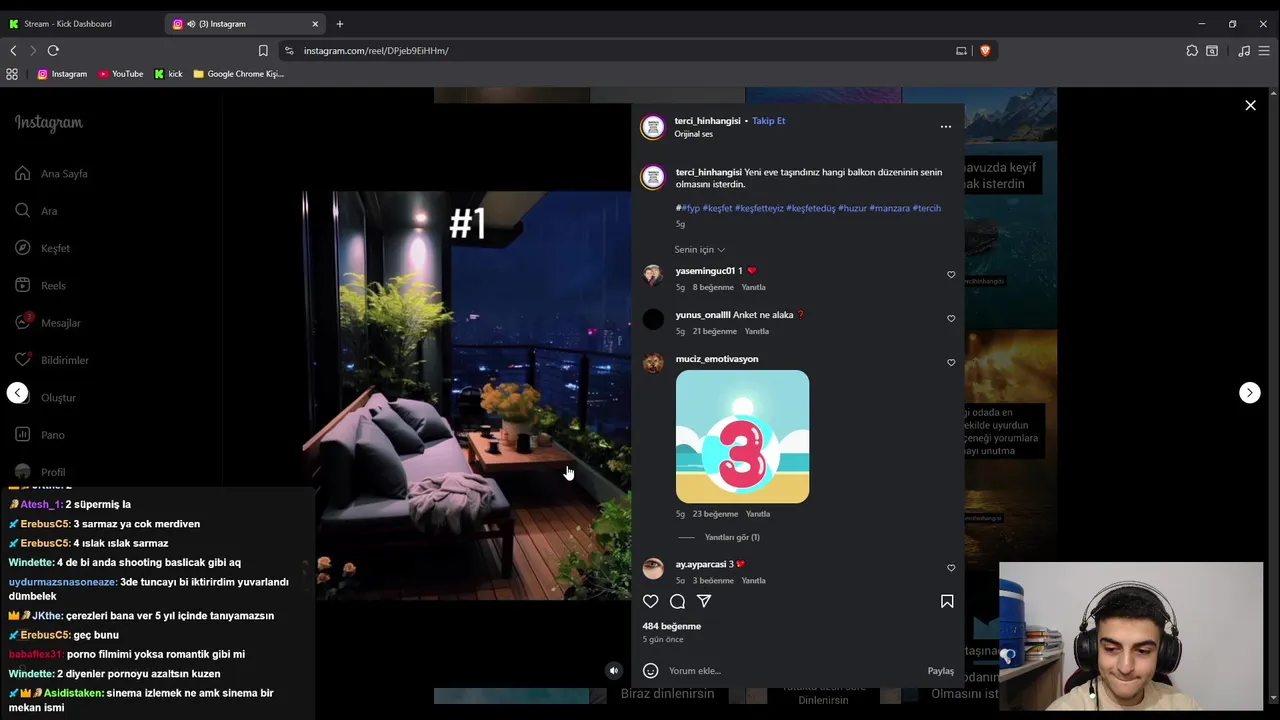Screen dimensions: 1280x720
Task: Like yunus_onallll's comment
Action: [951, 319]
